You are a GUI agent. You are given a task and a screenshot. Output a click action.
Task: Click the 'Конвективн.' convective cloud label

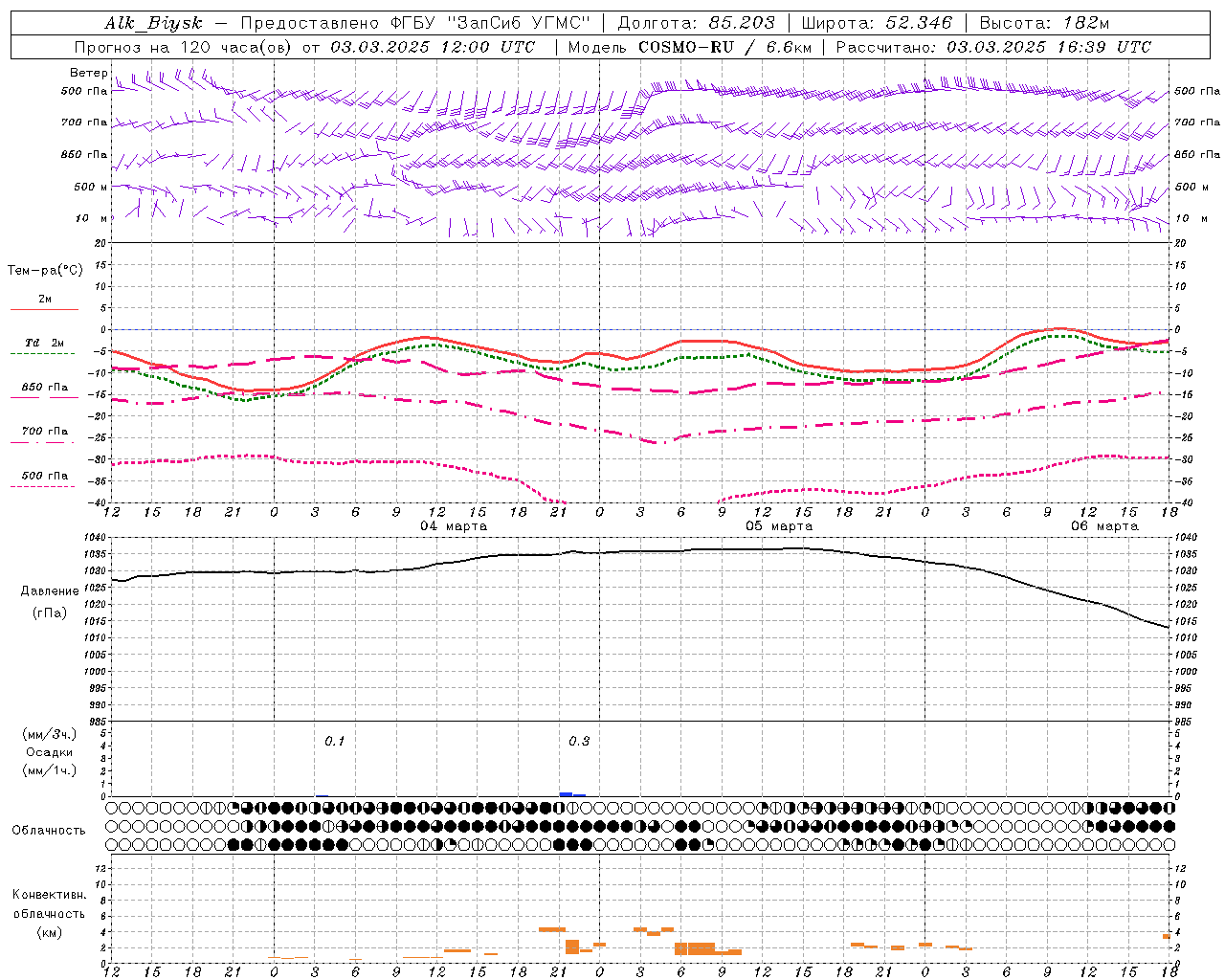point(49,895)
